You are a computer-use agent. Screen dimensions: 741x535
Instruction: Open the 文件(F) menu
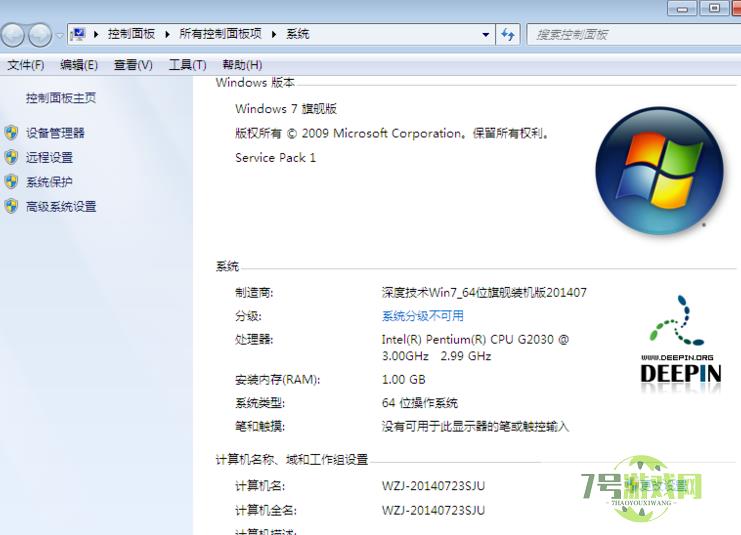(26, 65)
